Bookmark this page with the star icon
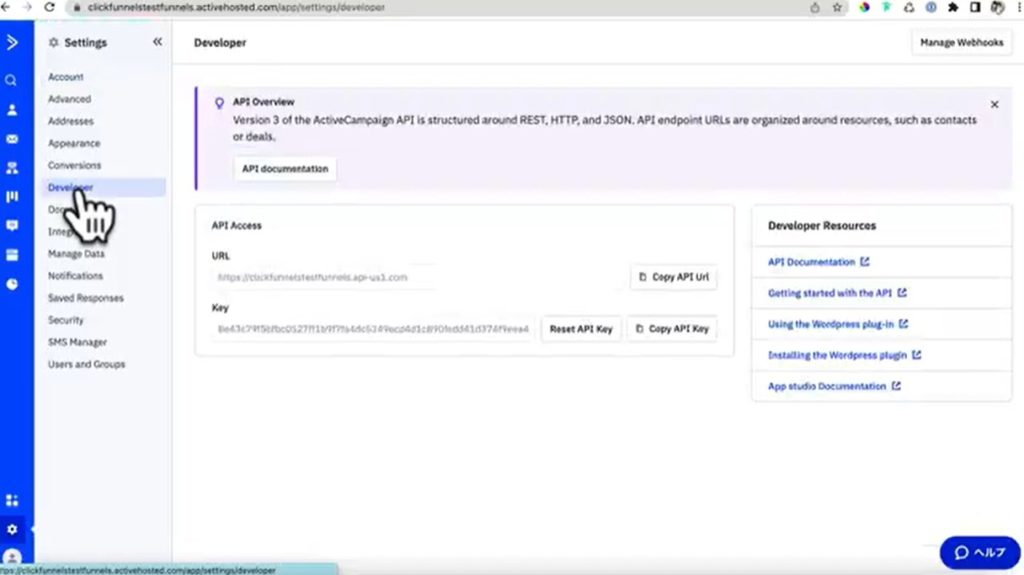Image resolution: width=1024 pixels, height=575 pixels. (838, 7)
